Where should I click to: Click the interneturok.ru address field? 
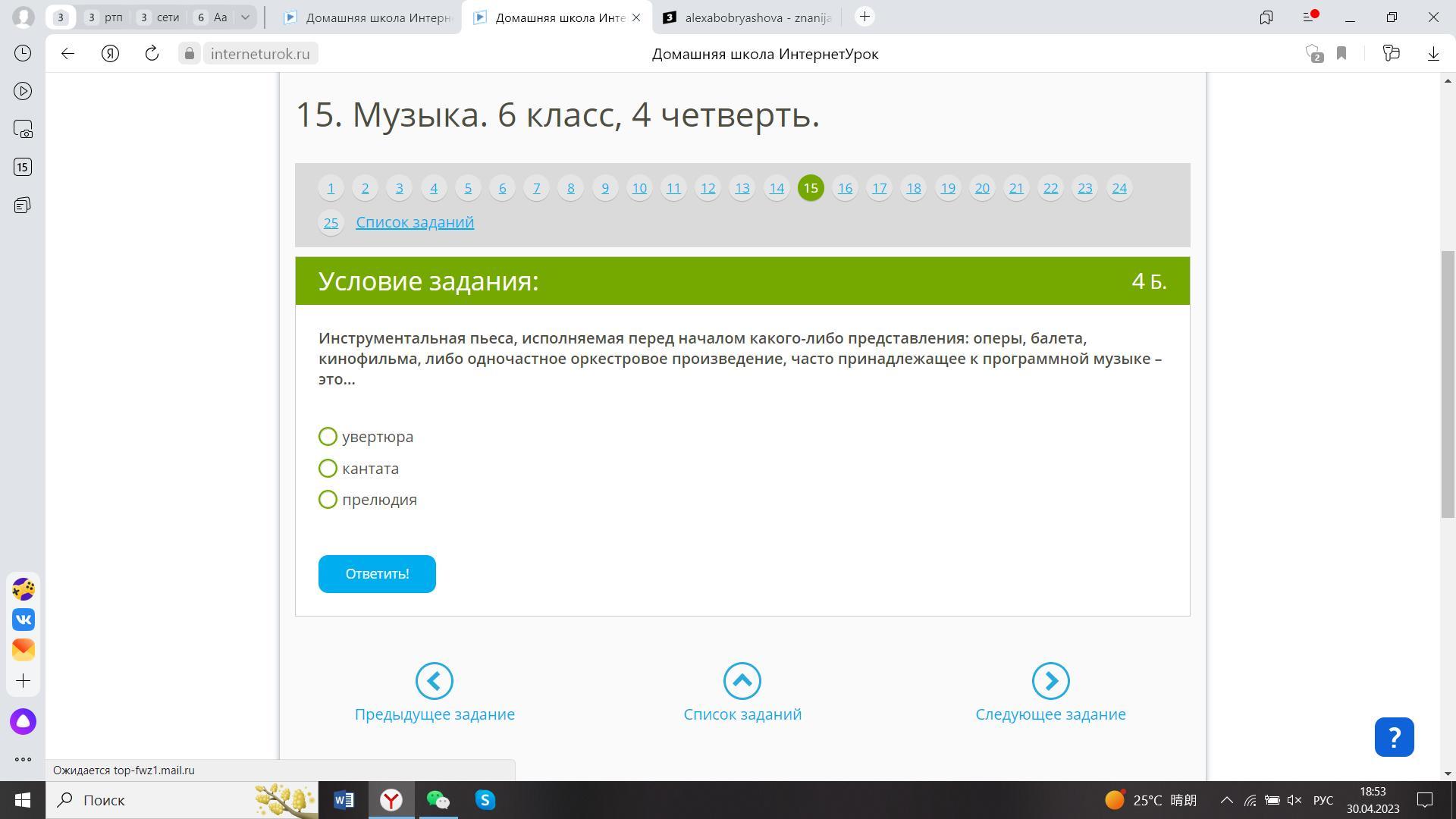click(260, 54)
